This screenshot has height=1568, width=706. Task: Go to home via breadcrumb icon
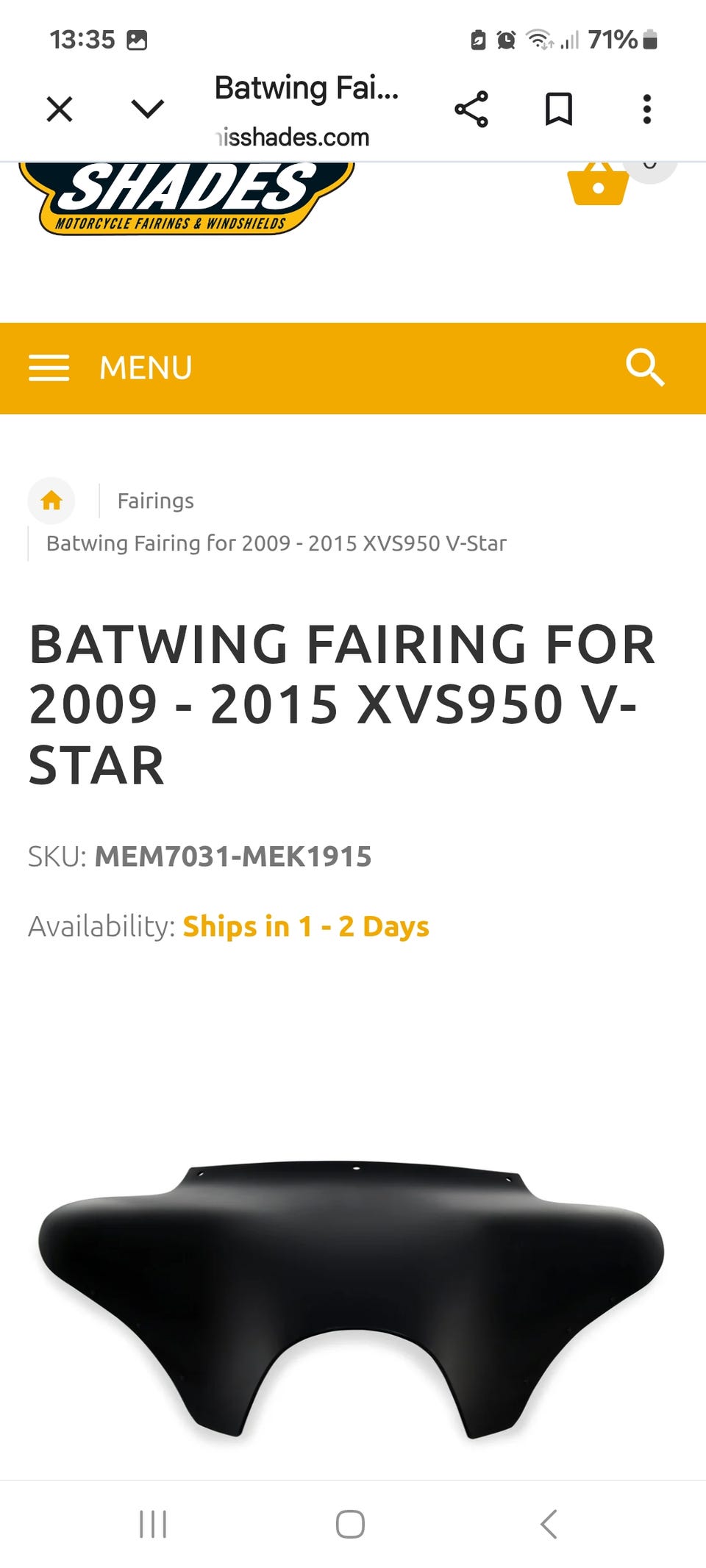51,501
